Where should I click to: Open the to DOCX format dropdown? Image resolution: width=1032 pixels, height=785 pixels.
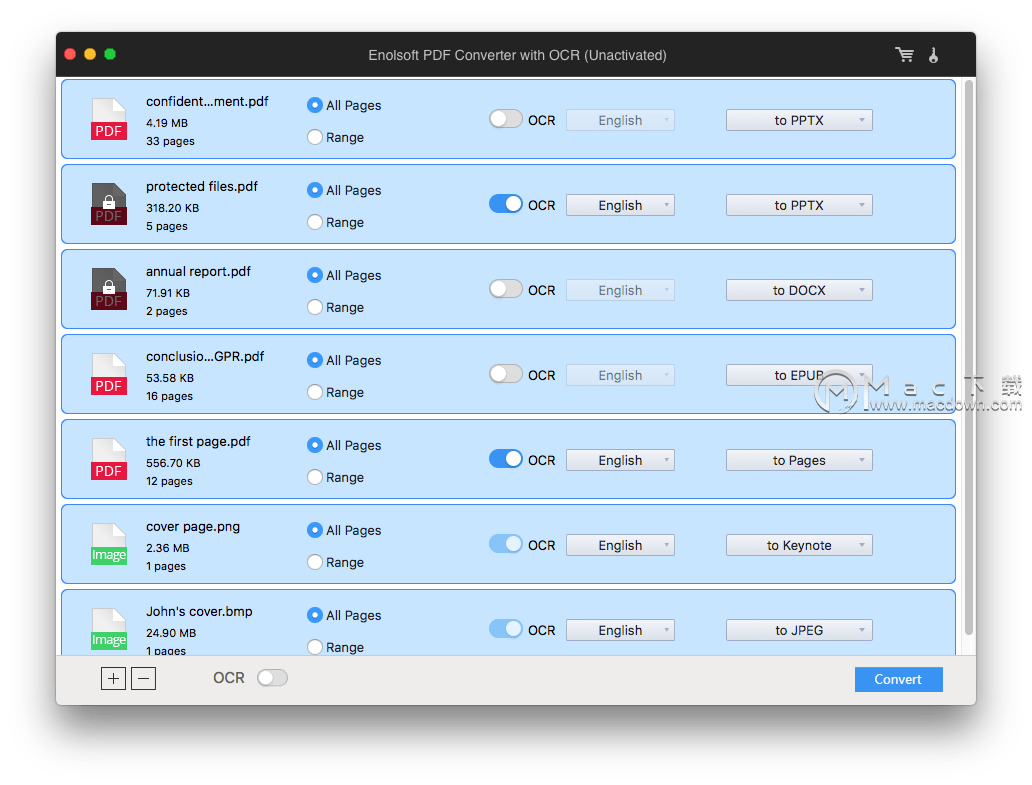(799, 290)
